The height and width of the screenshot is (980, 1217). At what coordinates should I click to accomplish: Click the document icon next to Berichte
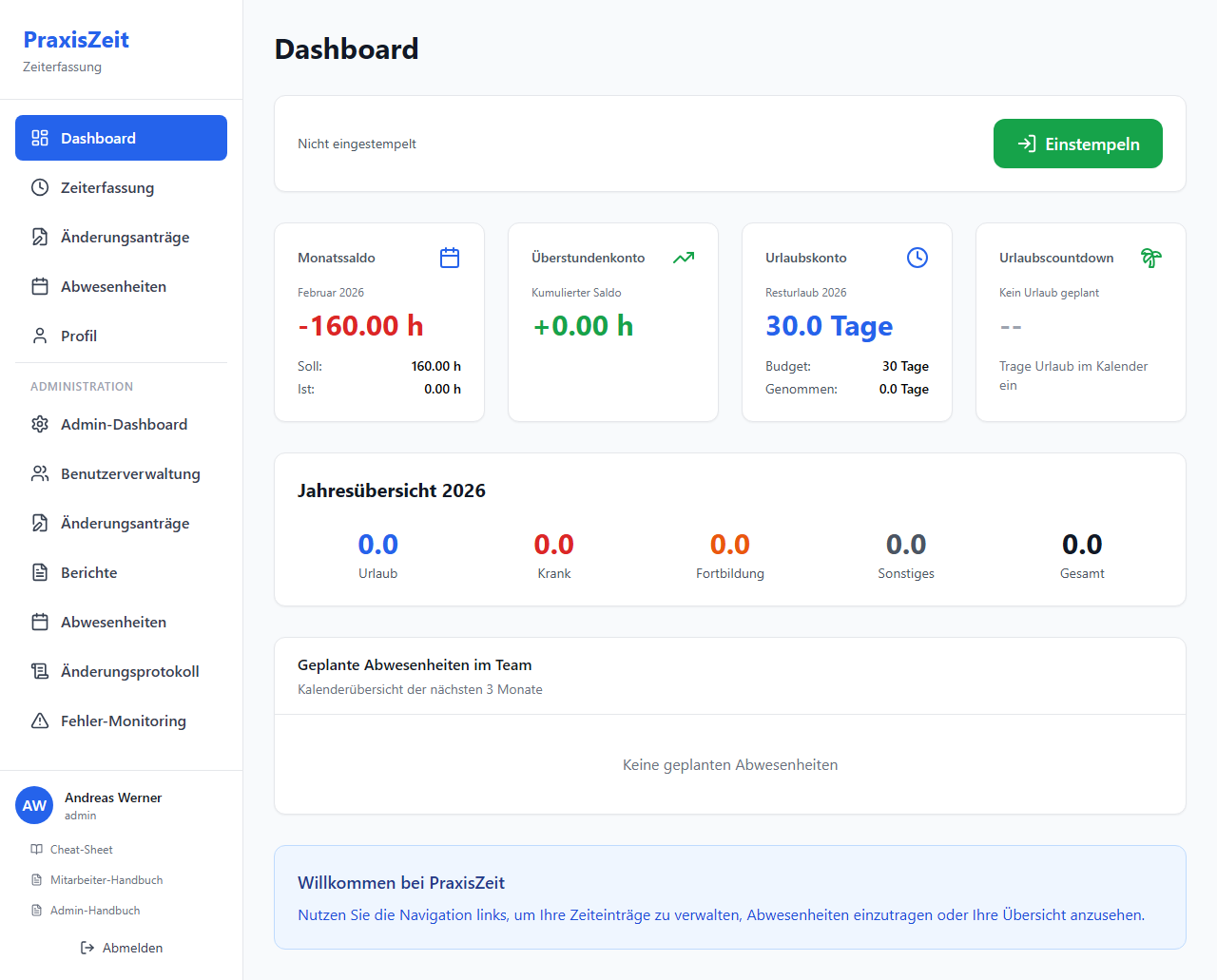coord(40,572)
